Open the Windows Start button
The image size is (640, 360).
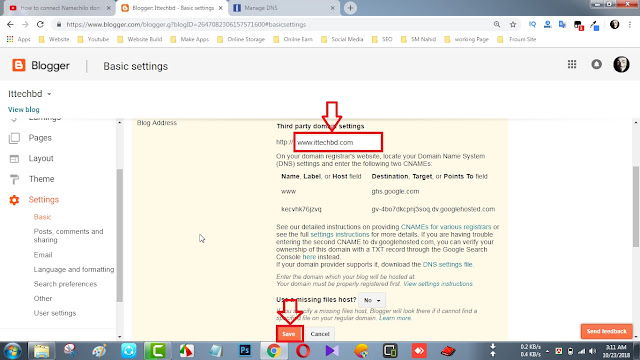[12, 351]
